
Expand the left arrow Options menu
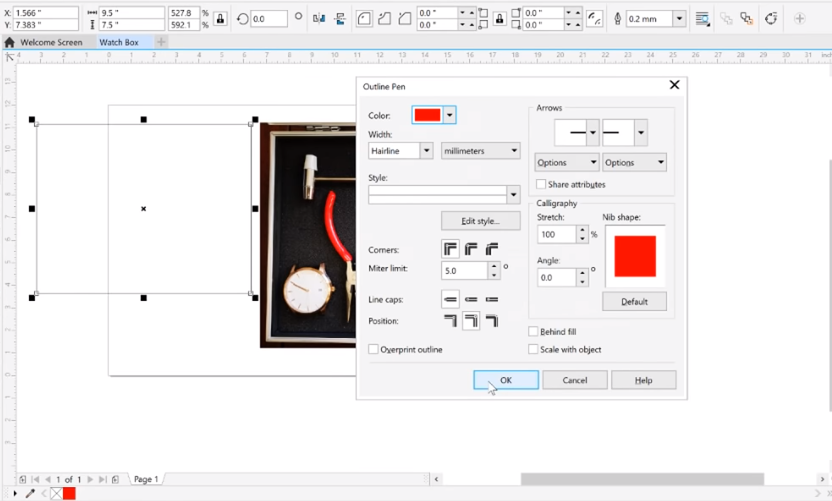point(567,162)
